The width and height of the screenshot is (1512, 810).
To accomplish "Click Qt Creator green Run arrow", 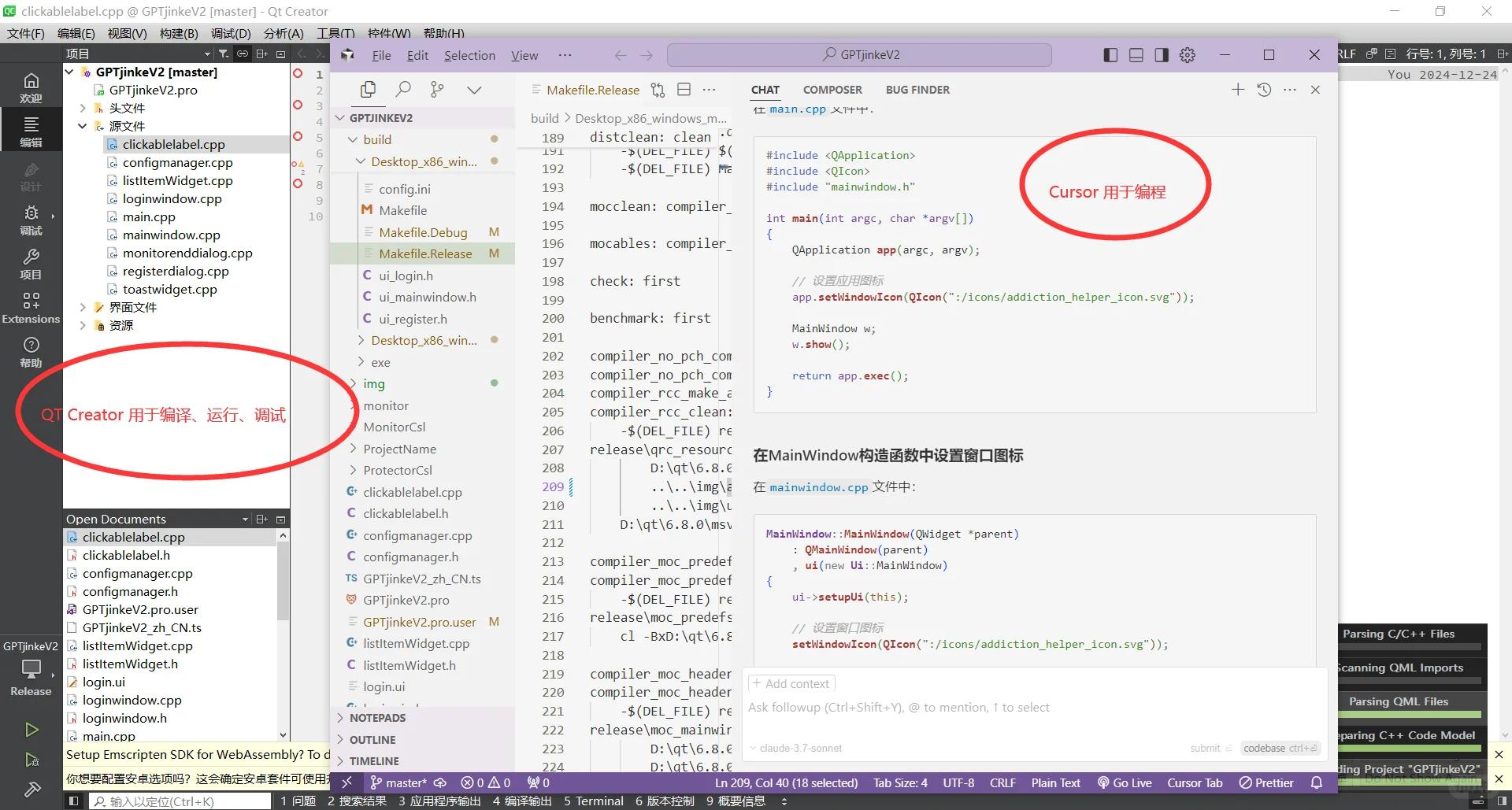I will (x=31, y=730).
